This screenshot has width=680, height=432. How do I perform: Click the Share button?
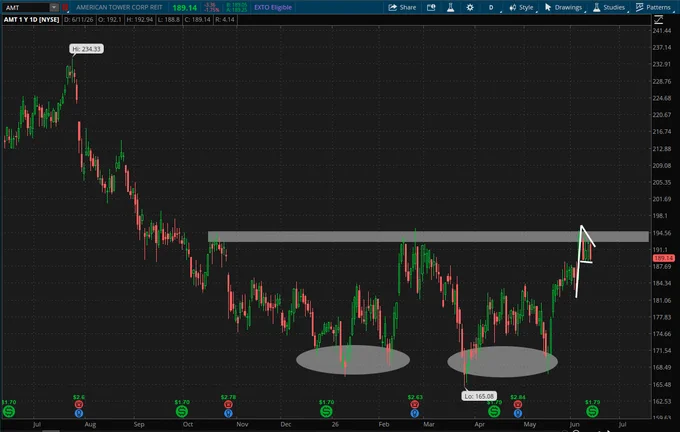[x=402, y=7]
